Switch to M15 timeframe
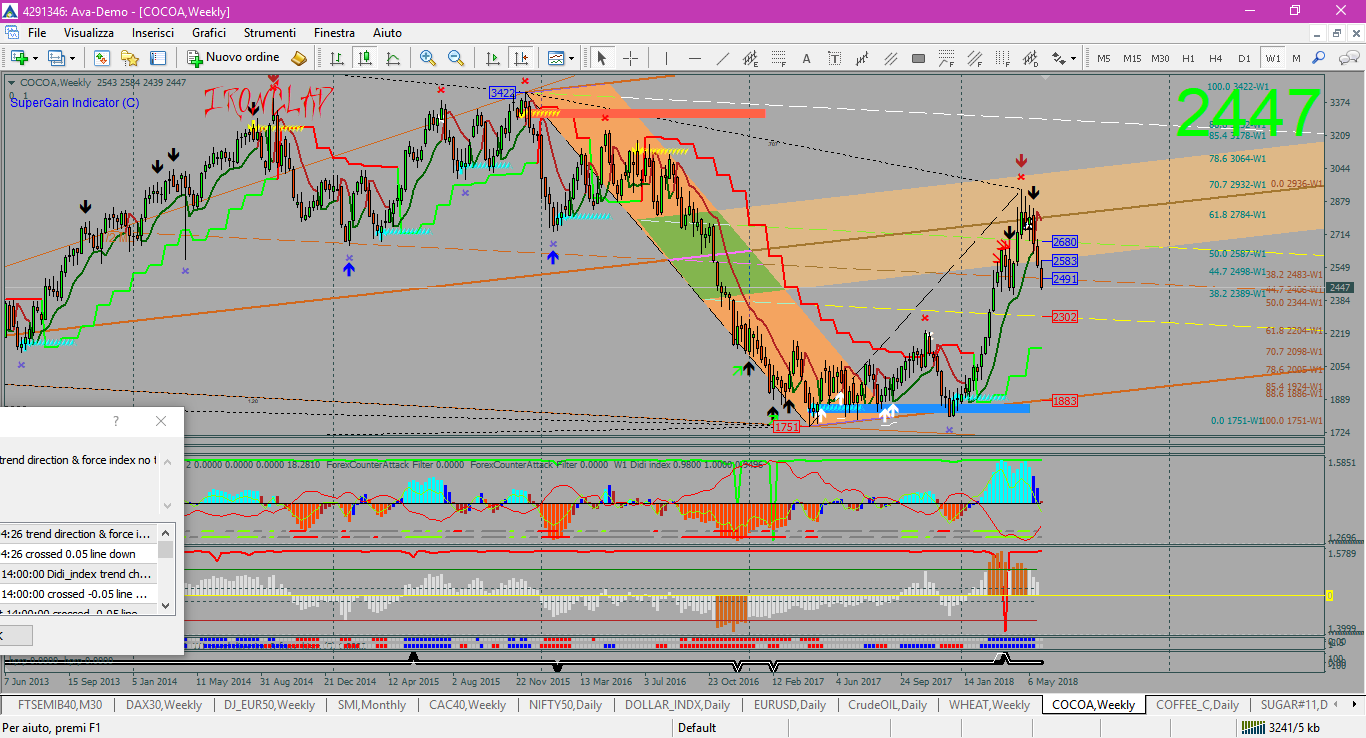The height and width of the screenshot is (738, 1366). coord(1132,58)
